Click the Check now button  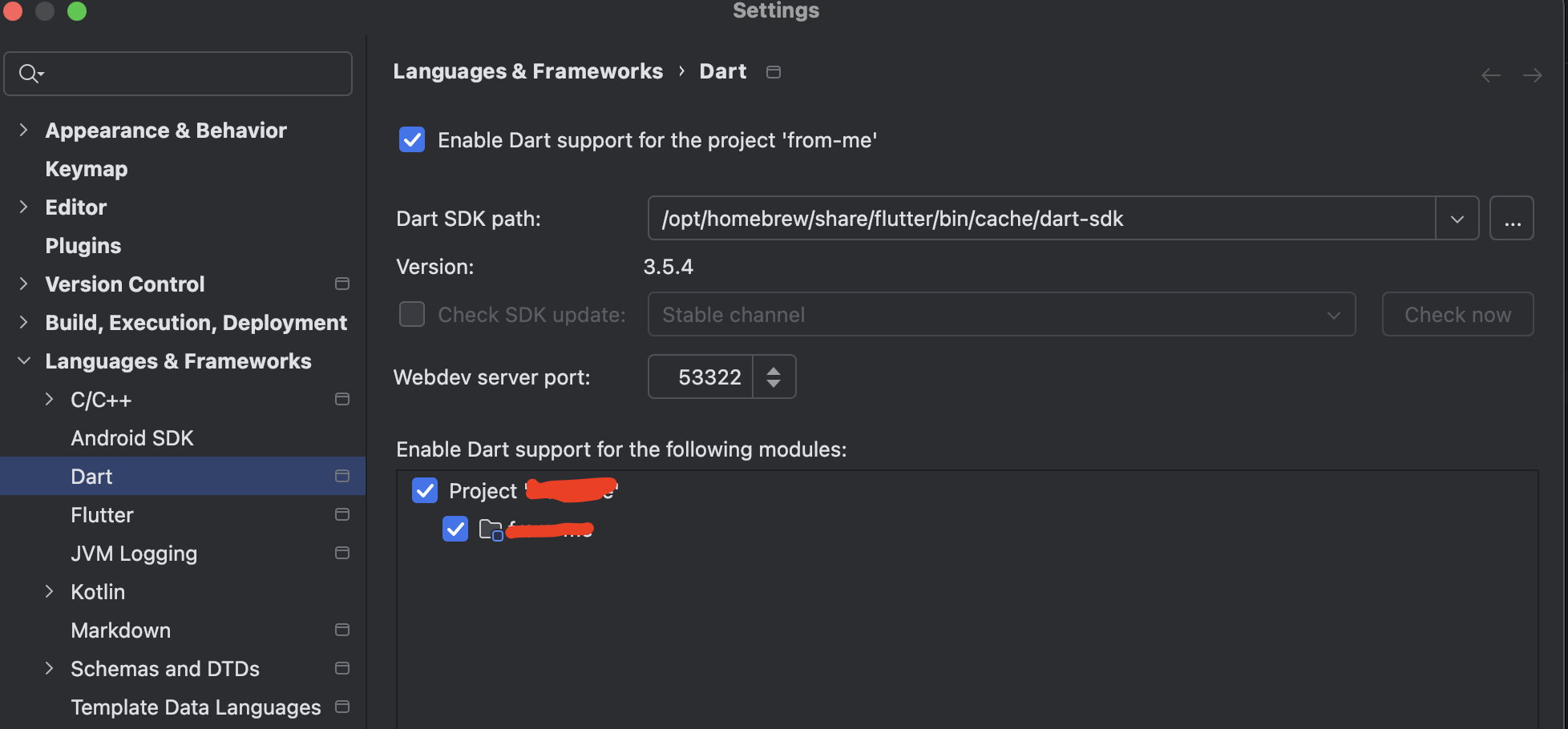tap(1457, 314)
